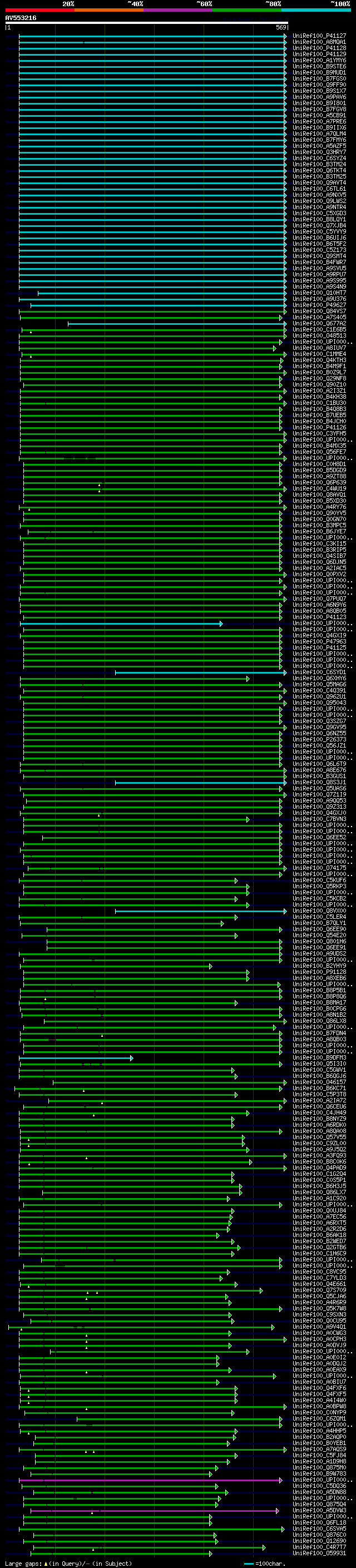Select hit label UniRef100_P41123
Image resolution: width=356 pixels, height=1568 pixels.
pos(319,617)
